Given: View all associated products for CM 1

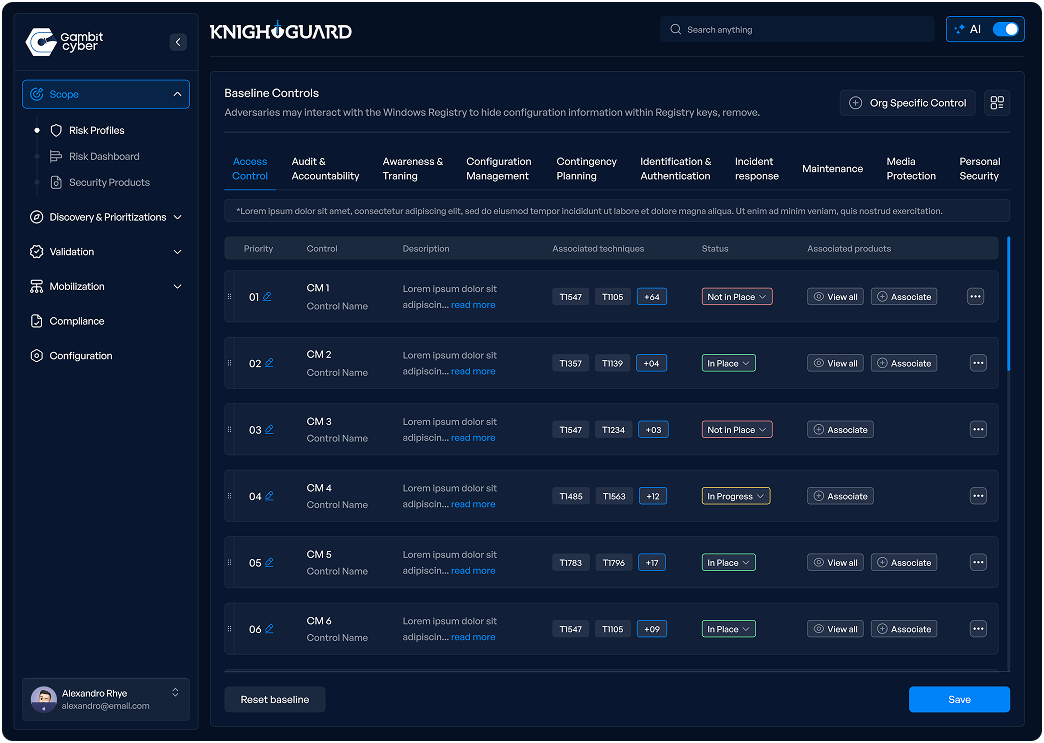Looking at the screenshot, I should pos(836,297).
